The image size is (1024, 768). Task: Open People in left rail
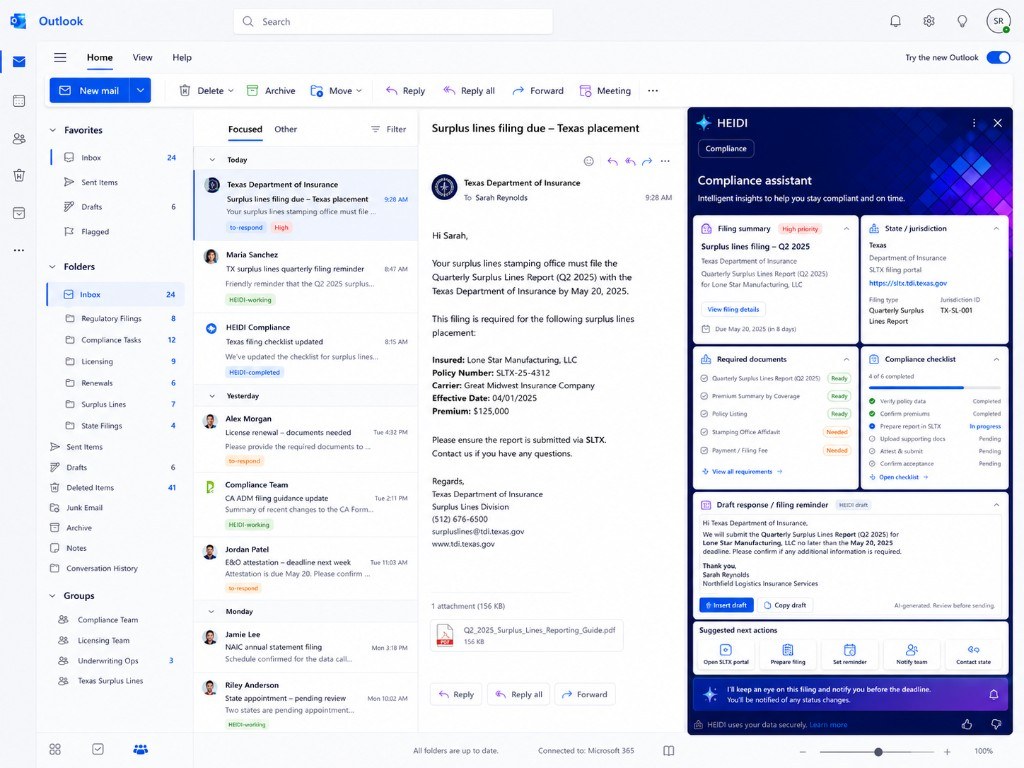point(19,138)
